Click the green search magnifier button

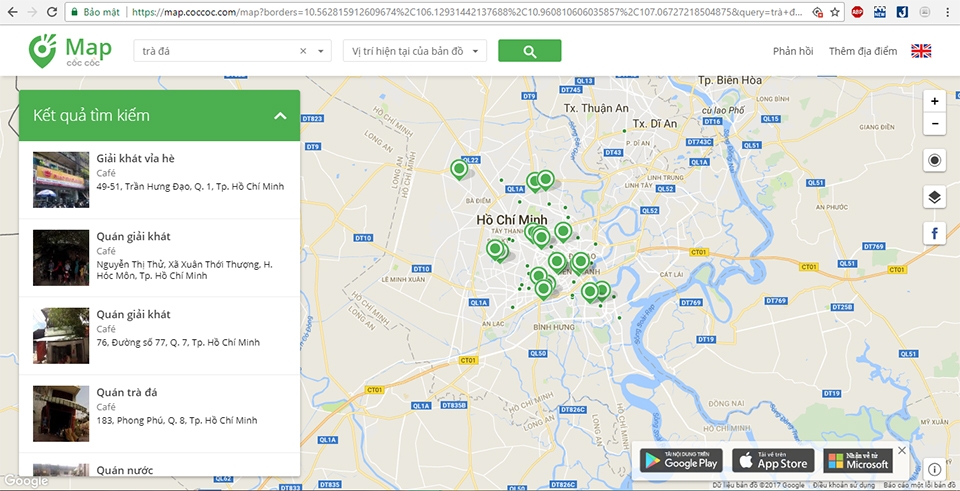coord(530,51)
